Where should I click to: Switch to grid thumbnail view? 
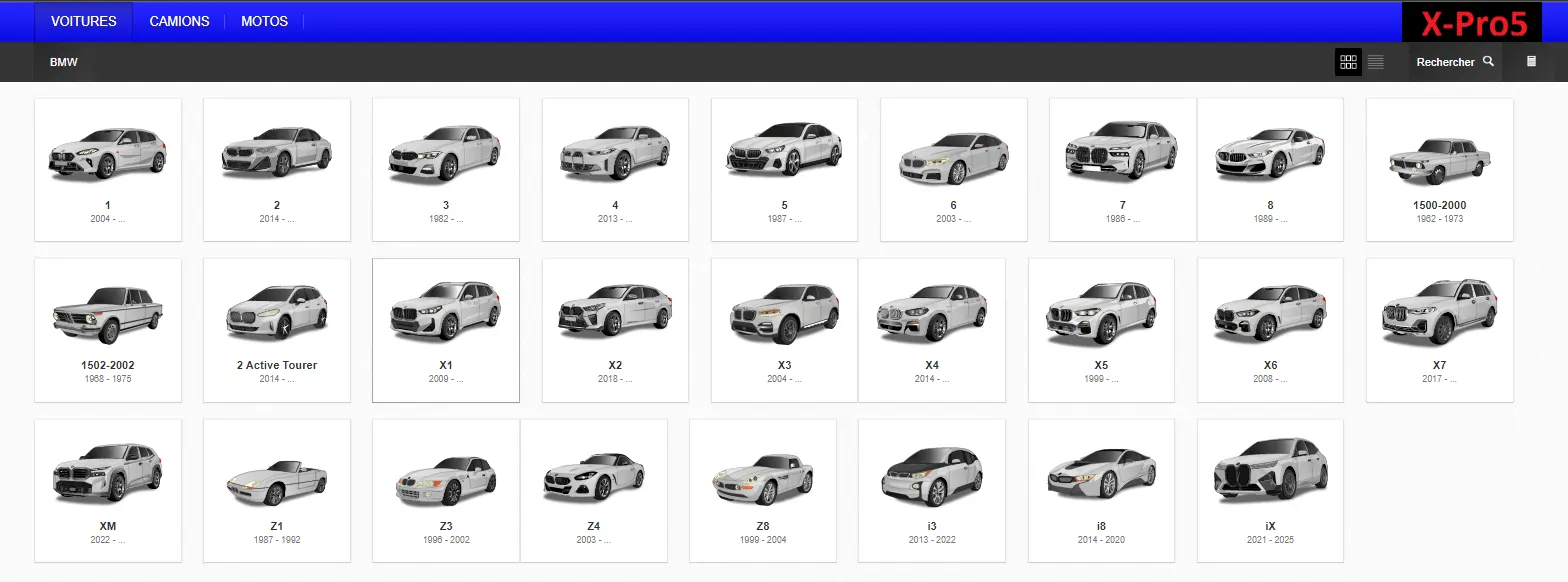tap(1348, 62)
